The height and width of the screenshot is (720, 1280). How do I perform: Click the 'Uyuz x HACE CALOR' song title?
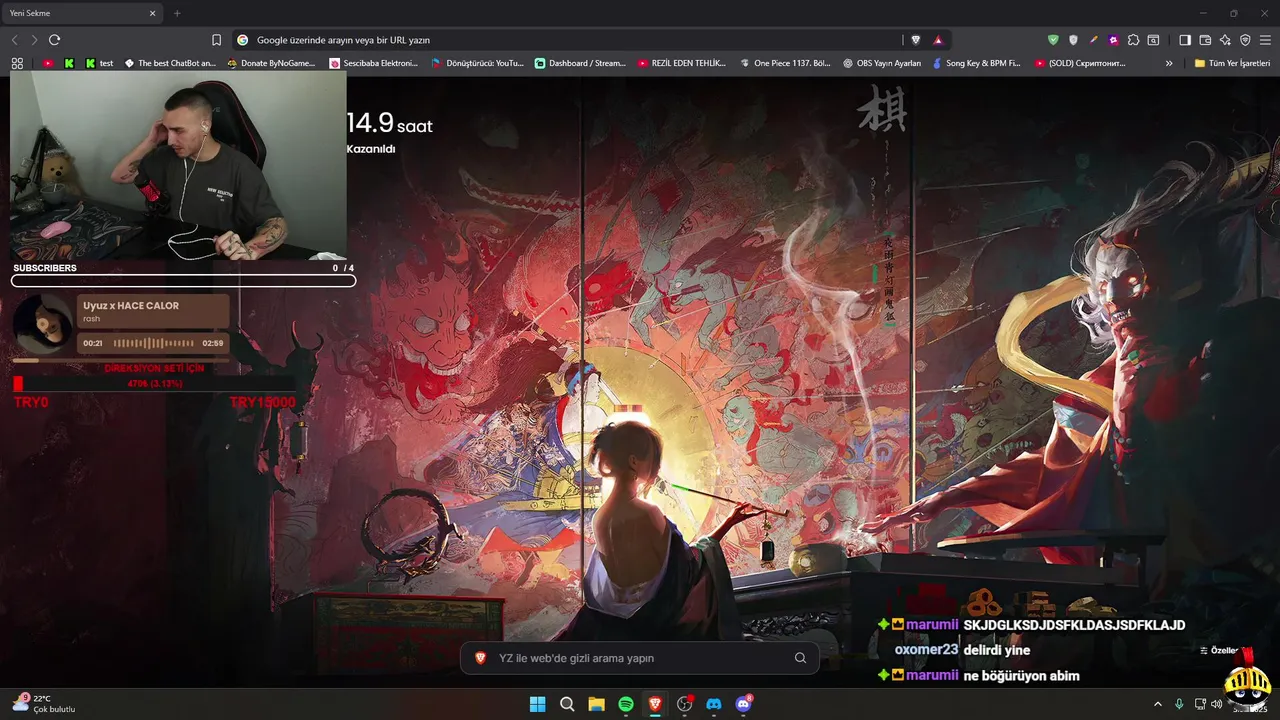(x=131, y=306)
